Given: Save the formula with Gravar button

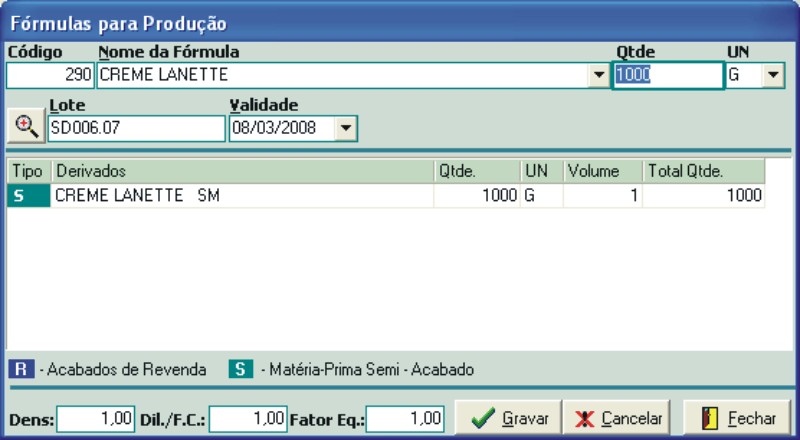Looking at the screenshot, I should [508, 419].
